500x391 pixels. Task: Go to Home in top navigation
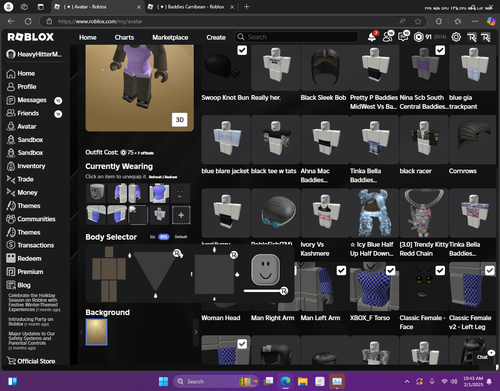pos(88,37)
